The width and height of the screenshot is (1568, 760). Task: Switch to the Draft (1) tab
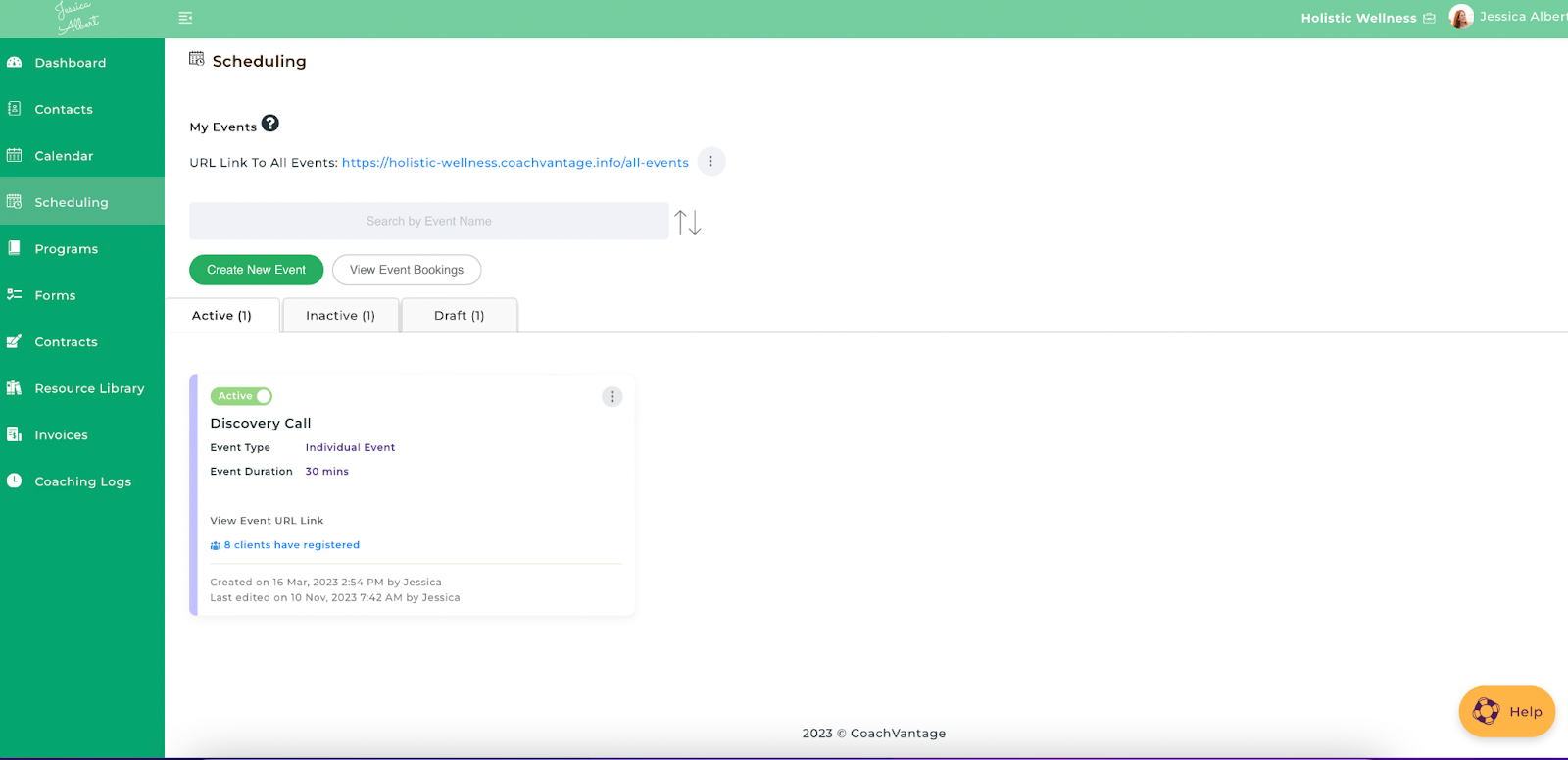tap(459, 316)
